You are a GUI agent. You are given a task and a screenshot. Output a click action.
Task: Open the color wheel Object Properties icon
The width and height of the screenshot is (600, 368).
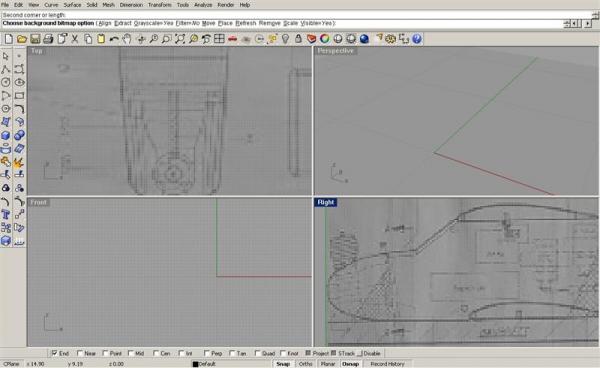[x=324, y=39]
